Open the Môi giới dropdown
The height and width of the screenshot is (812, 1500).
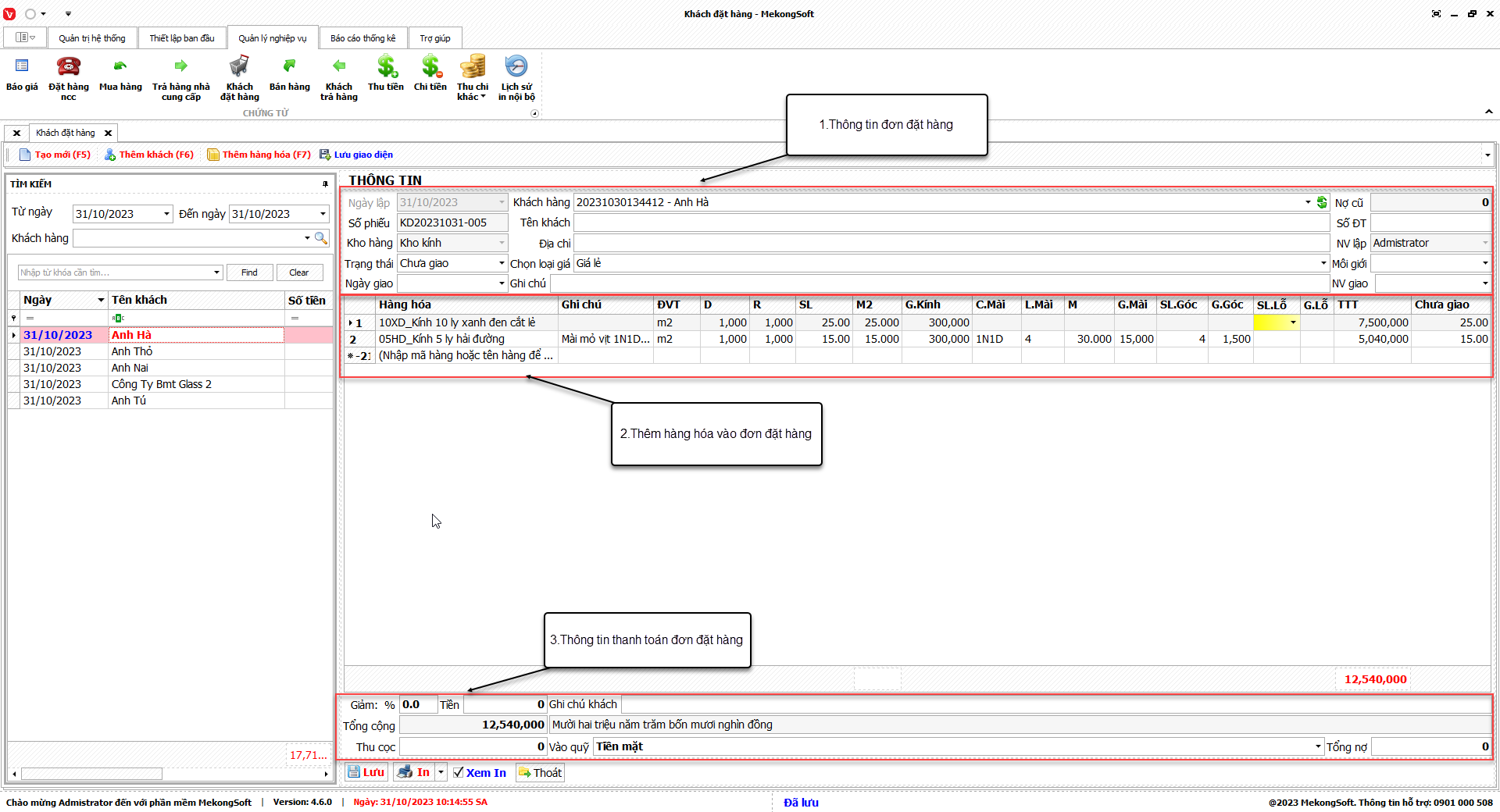point(1484,263)
